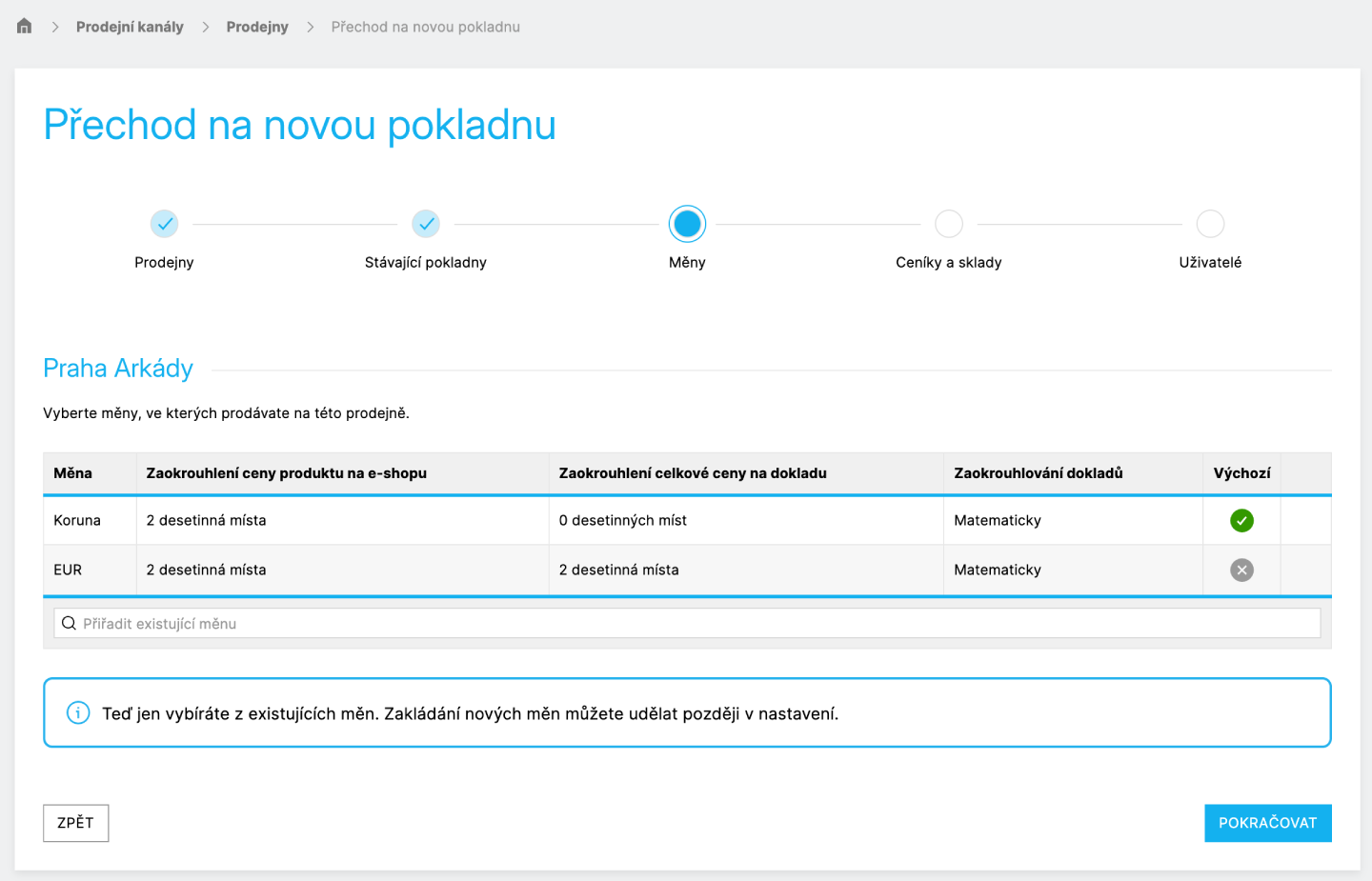
Task: Set EUR as default currency
Action: pyautogui.click(x=1241, y=570)
